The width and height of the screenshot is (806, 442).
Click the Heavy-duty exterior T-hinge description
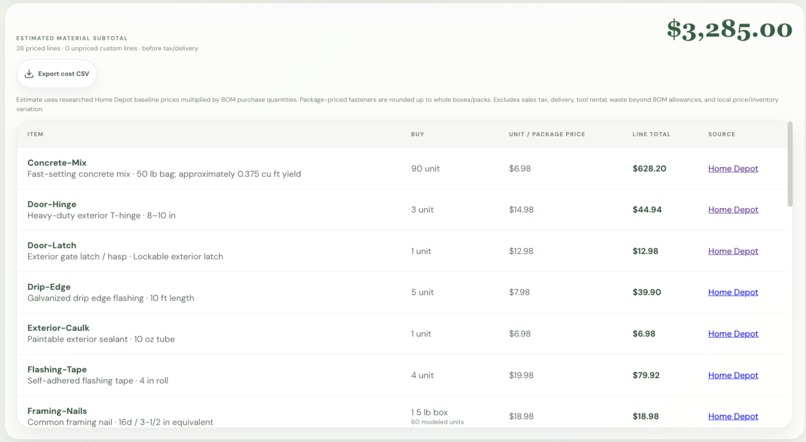[x=101, y=216]
